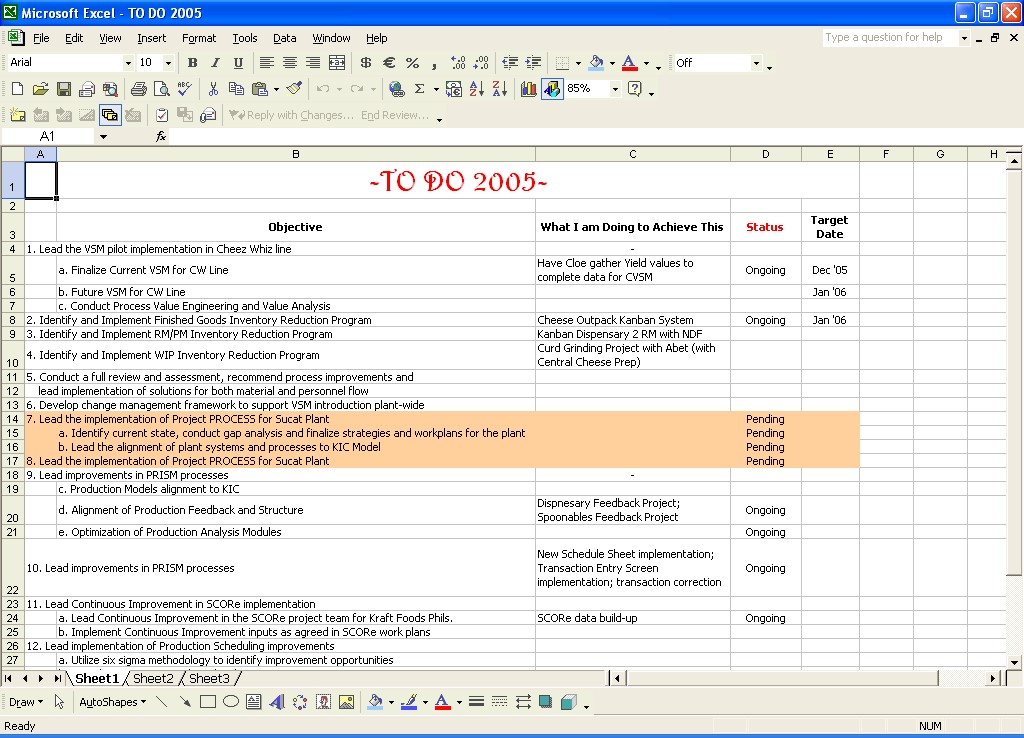Open the File menu
Screen dimensions: 1024x738
tap(41, 38)
